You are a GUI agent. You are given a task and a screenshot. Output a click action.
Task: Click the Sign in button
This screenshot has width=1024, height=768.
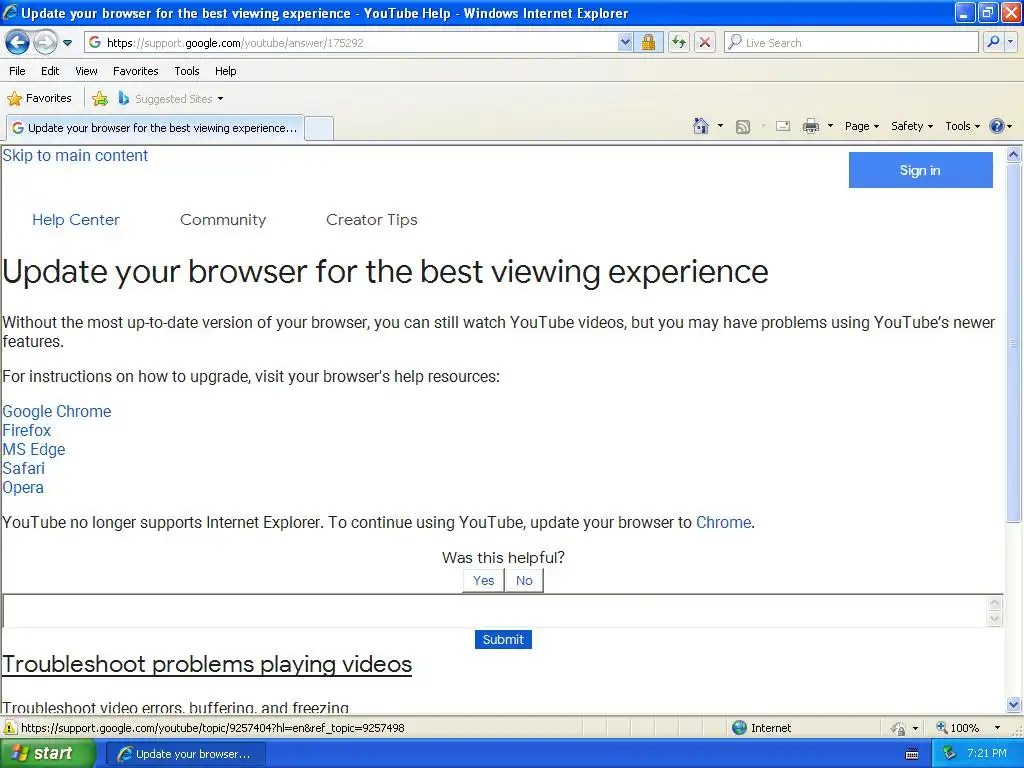tap(920, 170)
